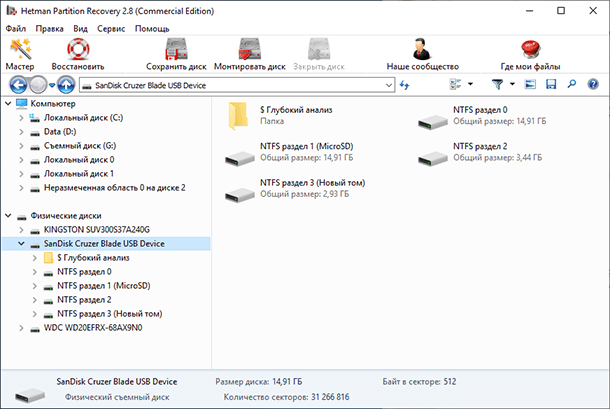Open the Сервис menu
610x409 pixels.
[111, 29]
